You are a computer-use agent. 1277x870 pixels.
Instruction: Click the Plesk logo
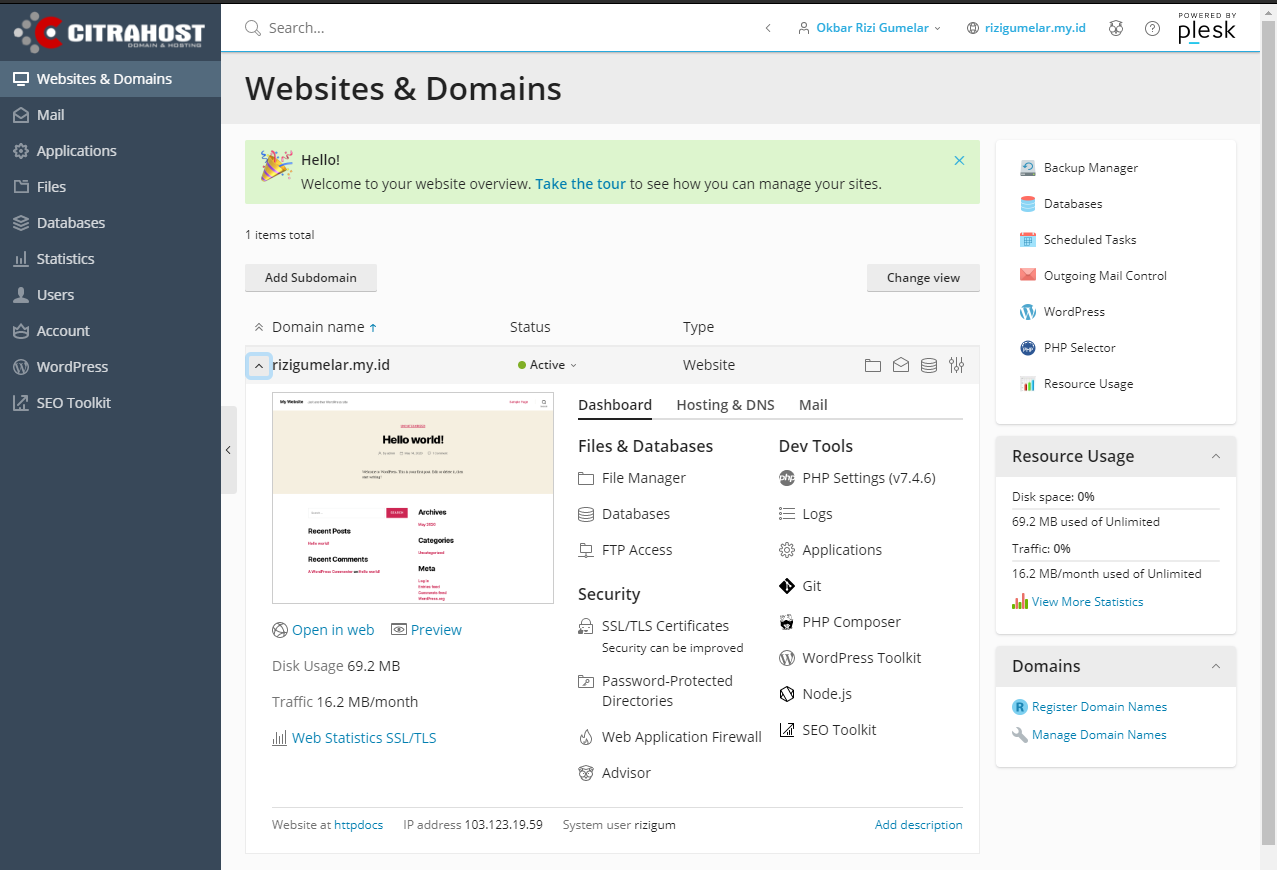(x=1207, y=28)
